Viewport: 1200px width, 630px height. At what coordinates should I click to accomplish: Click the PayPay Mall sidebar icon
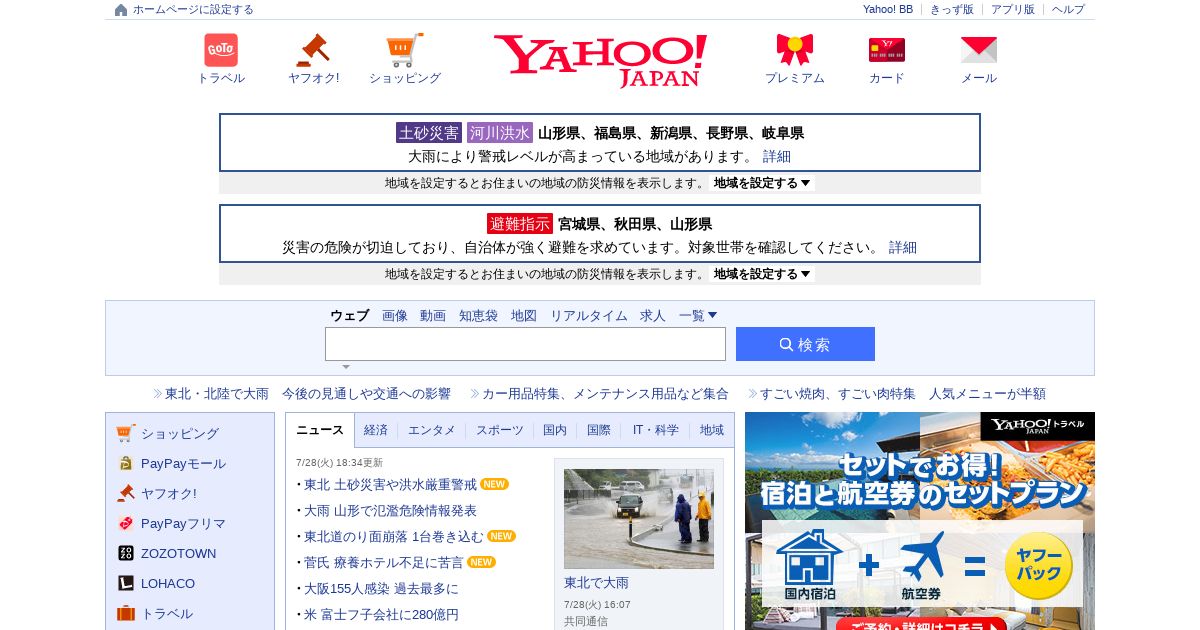click(125, 463)
